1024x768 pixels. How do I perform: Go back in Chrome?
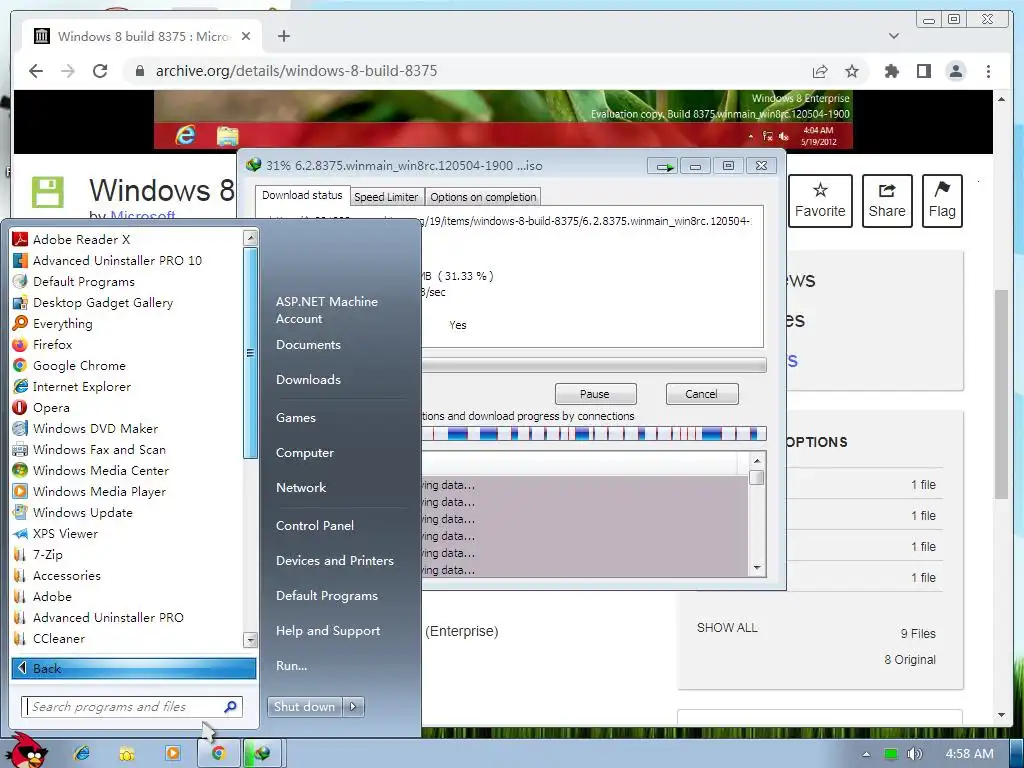tap(36, 71)
